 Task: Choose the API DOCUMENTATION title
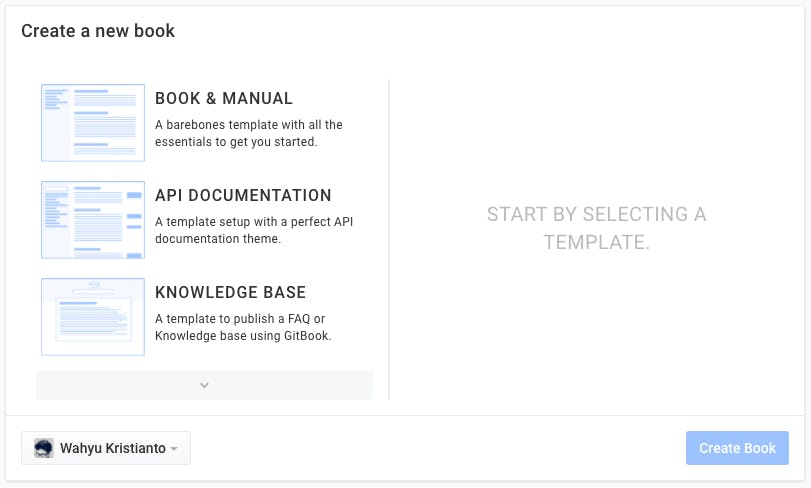pos(243,195)
